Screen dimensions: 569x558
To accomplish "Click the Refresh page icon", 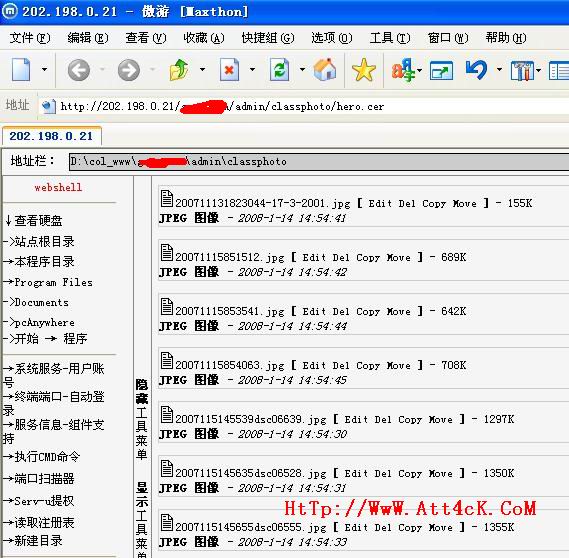I will [279, 69].
